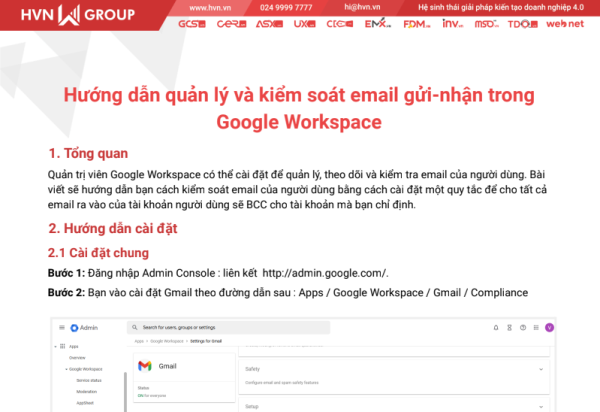Select Moderation in the sidebar

coord(86,392)
